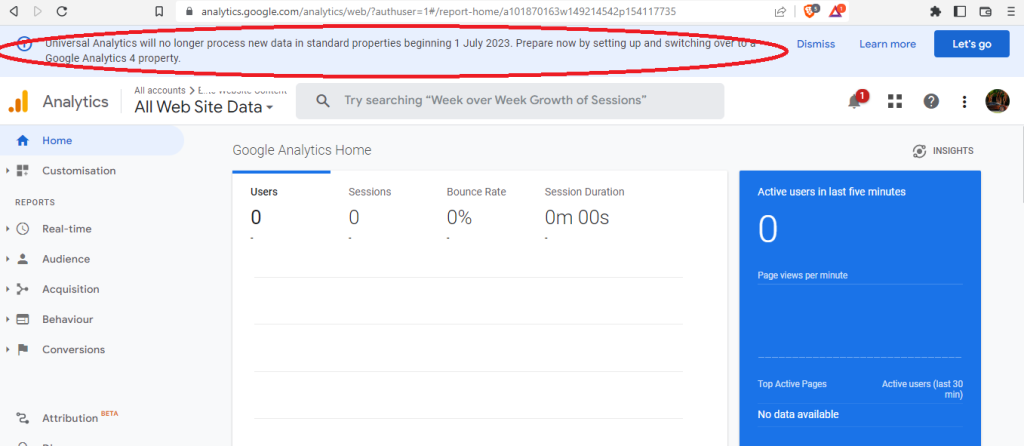Expand the Acquisition reports section
The height and width of the screenshot is (446, 1024).
(x=70, y=289)
